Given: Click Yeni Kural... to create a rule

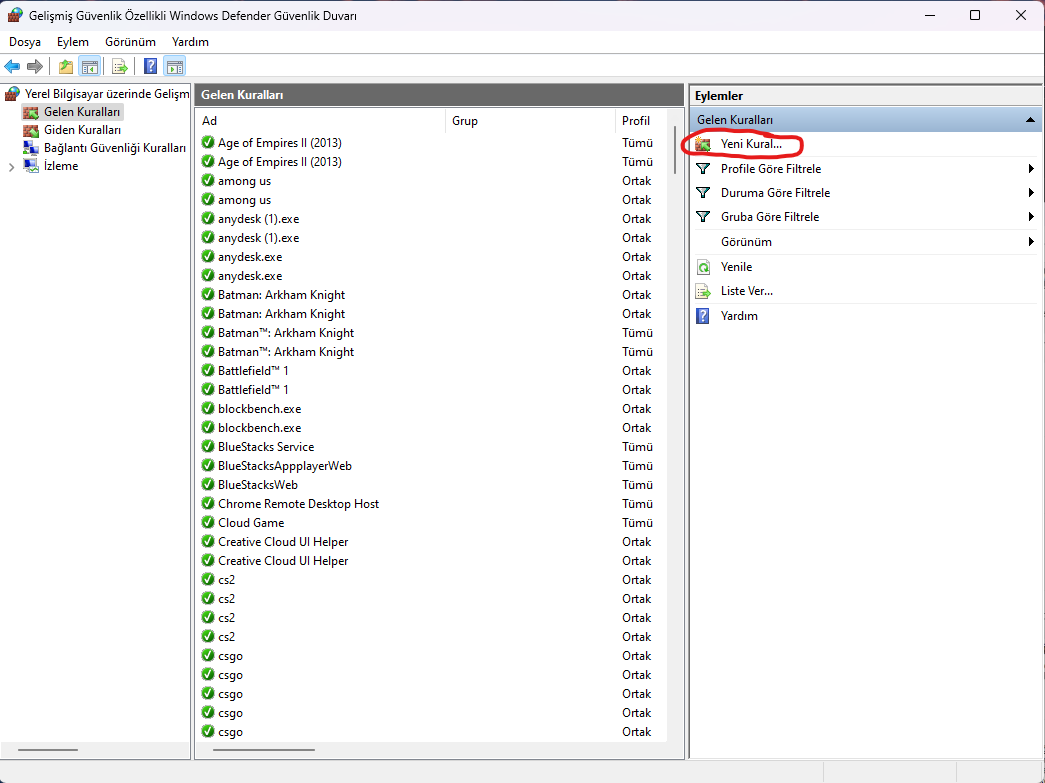Looking at the screenshot, I should pyautogui.click(x=751, y=144).
